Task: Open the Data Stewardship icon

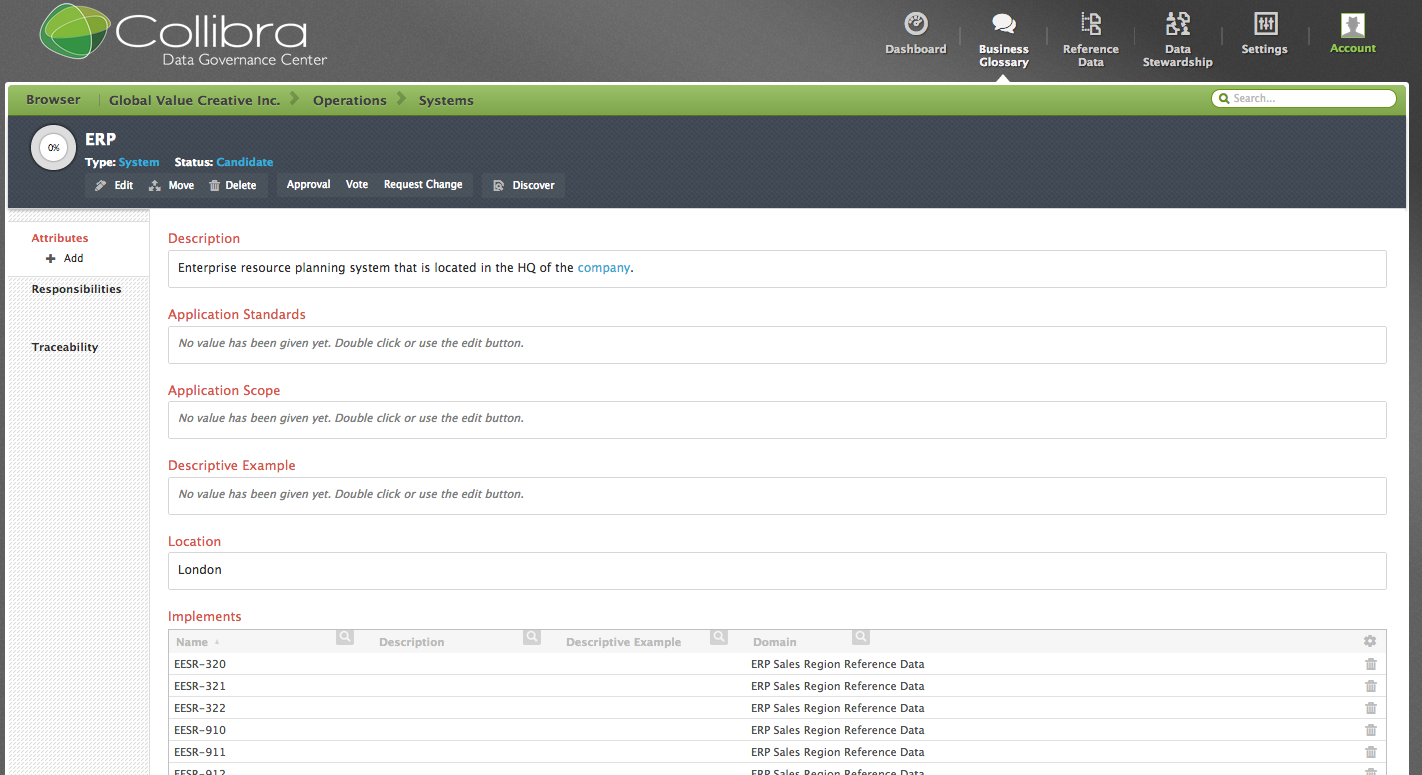Action: point(1178,23)
